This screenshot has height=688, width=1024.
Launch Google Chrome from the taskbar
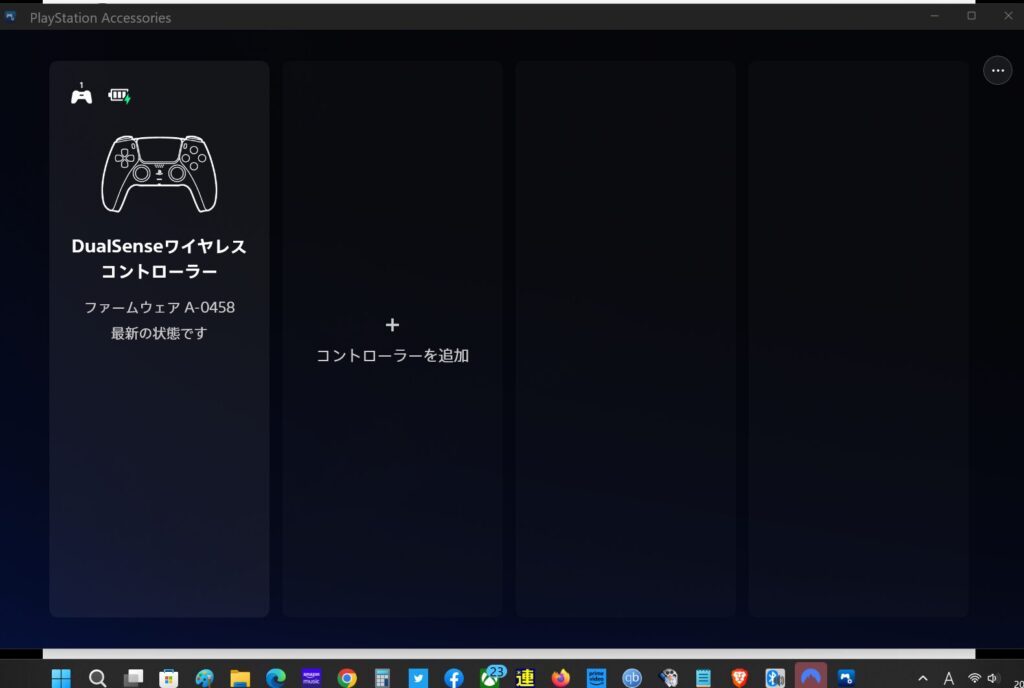click(347, 678)
